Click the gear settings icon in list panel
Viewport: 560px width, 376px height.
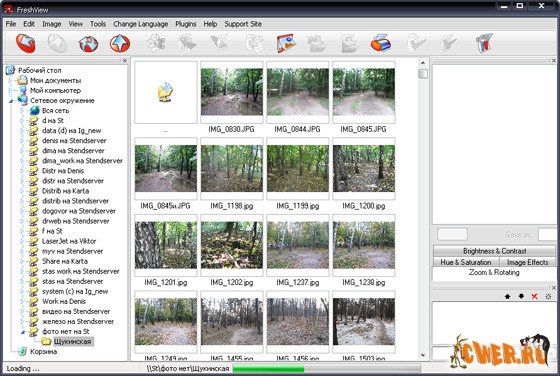coord(549,296)
